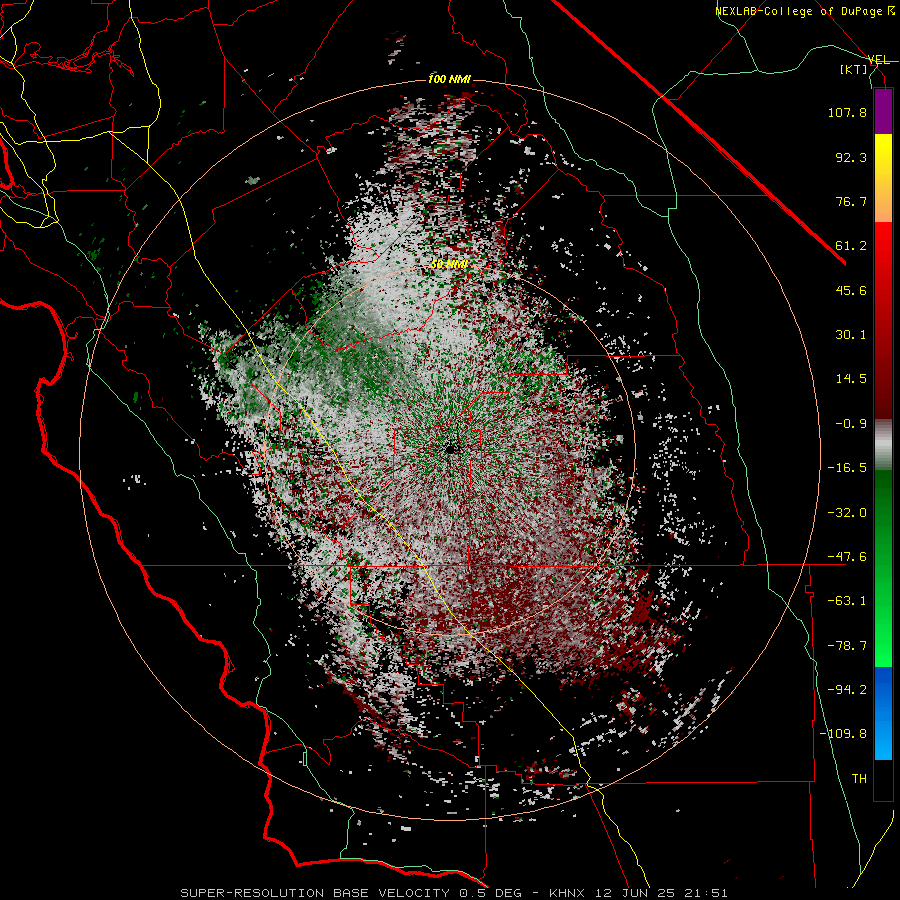
Task: Select the -63.1 velocity scale value
Action: (x=847, y=601)
